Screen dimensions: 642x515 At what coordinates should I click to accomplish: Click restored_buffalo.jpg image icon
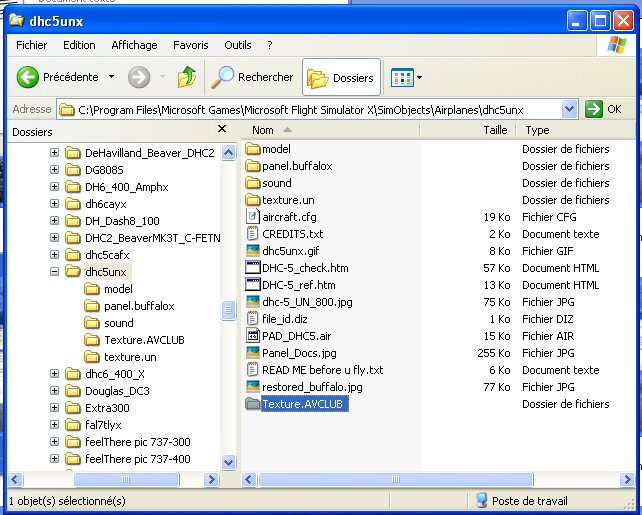click(x=253, y=386)
